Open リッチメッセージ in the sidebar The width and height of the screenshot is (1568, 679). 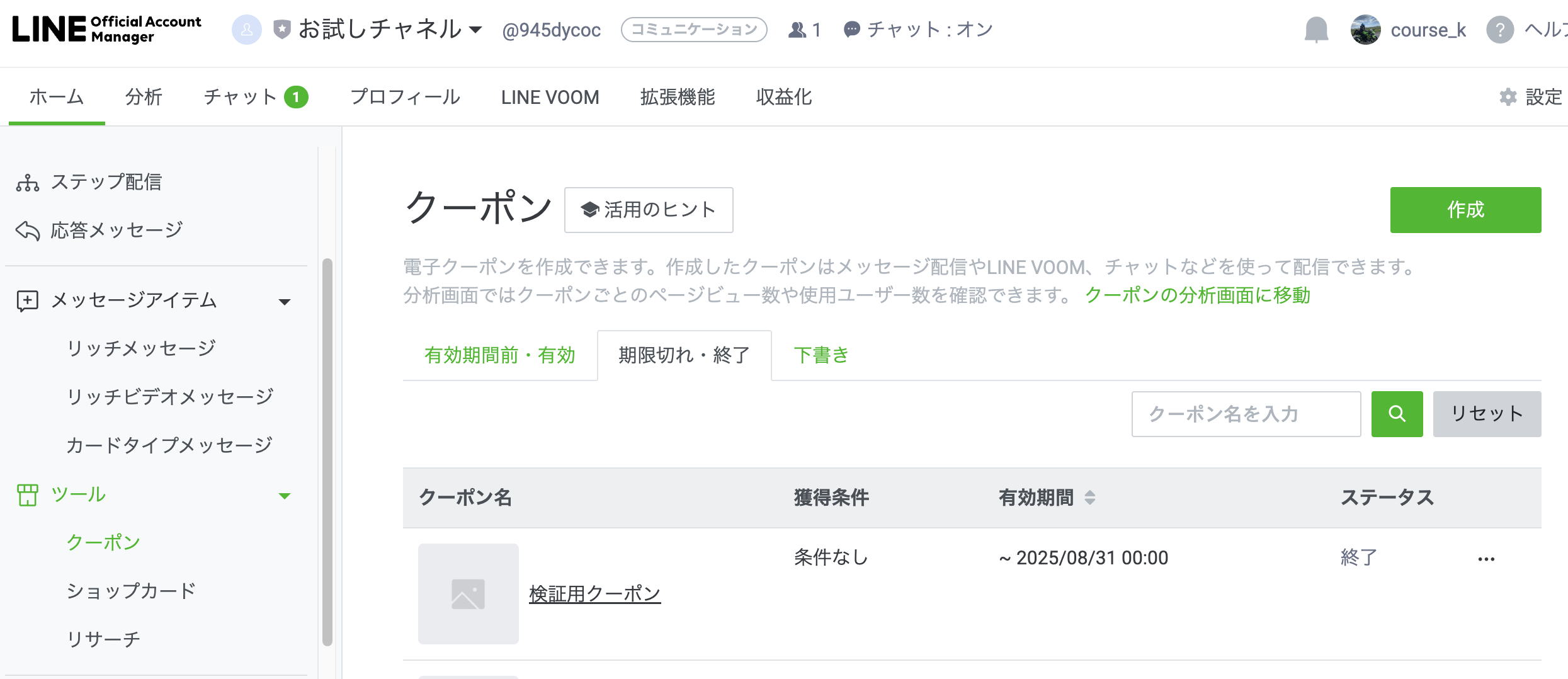pos(141,348)
